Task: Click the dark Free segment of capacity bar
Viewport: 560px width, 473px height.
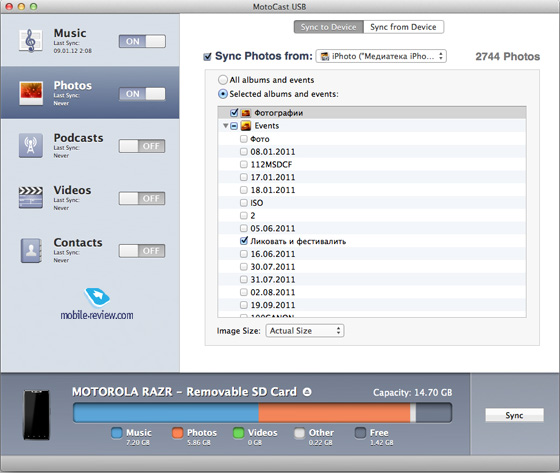Action: point(433,413)
